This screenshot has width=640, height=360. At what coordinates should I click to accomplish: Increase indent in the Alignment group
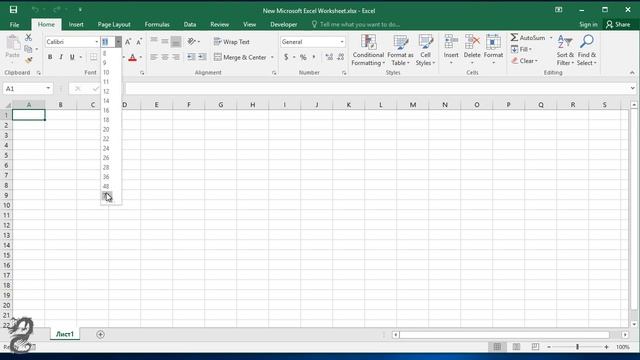click(202, 57)
